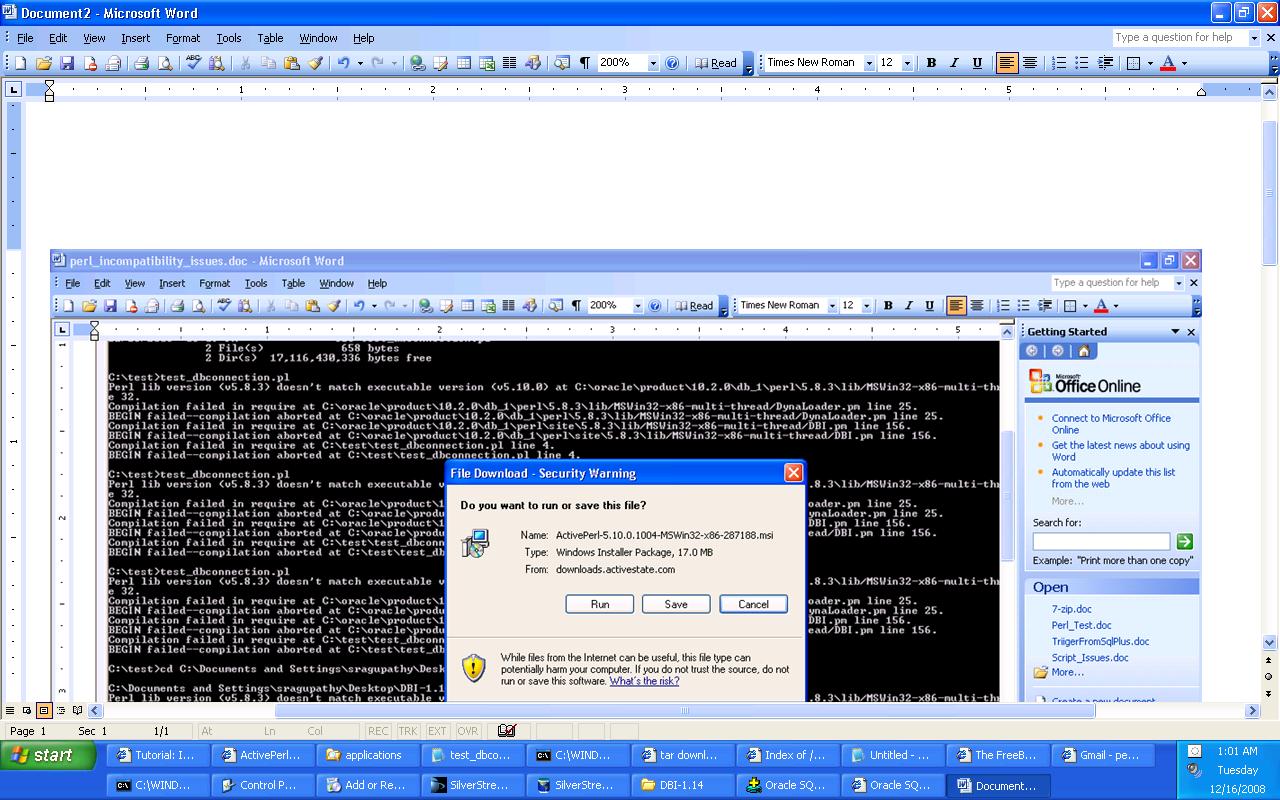Click the Undo arrow icon in Document2 toolbar
The width and height of the screenshot is (1280, 800).
(343, 63)
